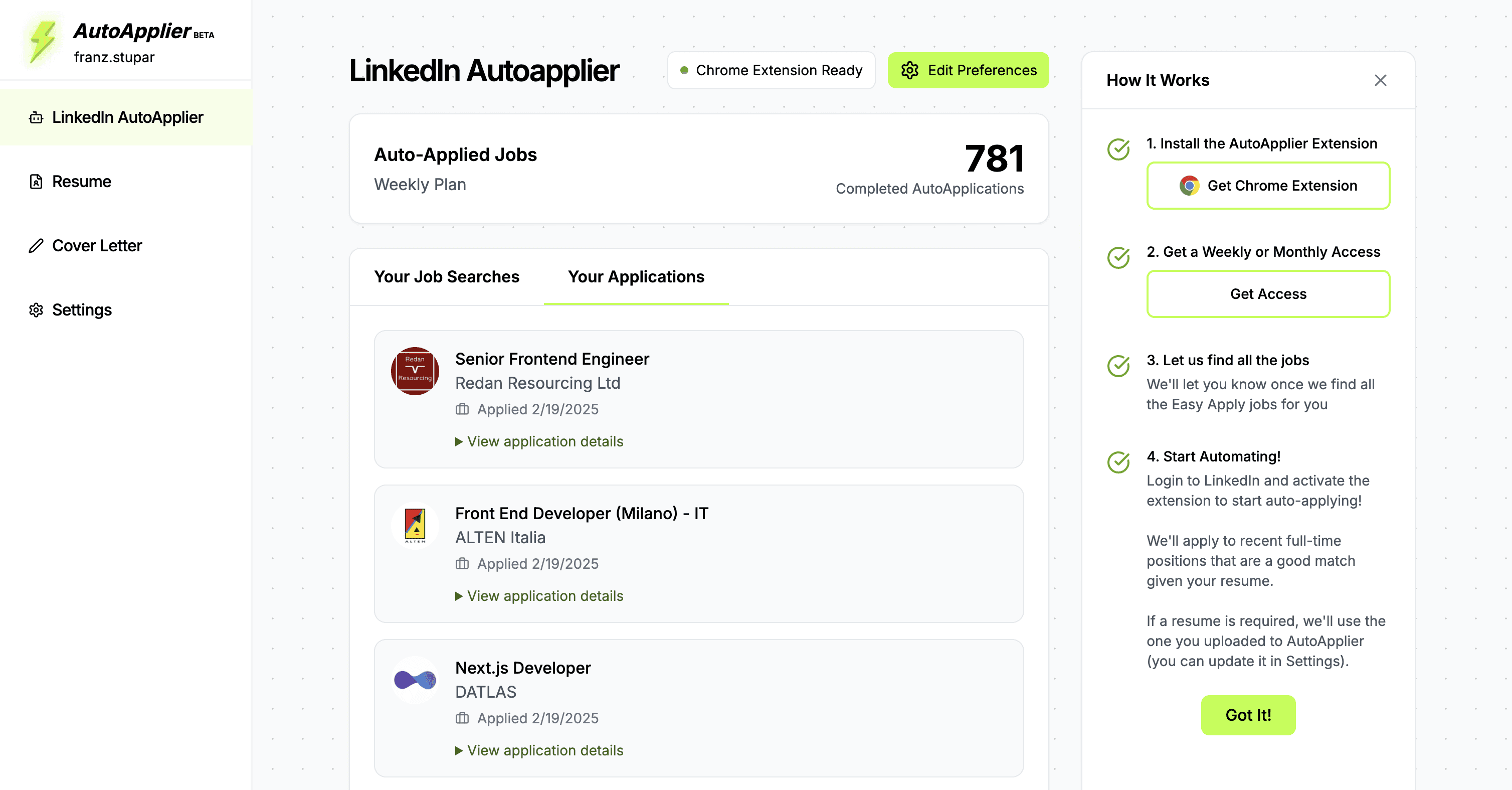Click the '4. Start Automating!' step title

pos(1214,456)
